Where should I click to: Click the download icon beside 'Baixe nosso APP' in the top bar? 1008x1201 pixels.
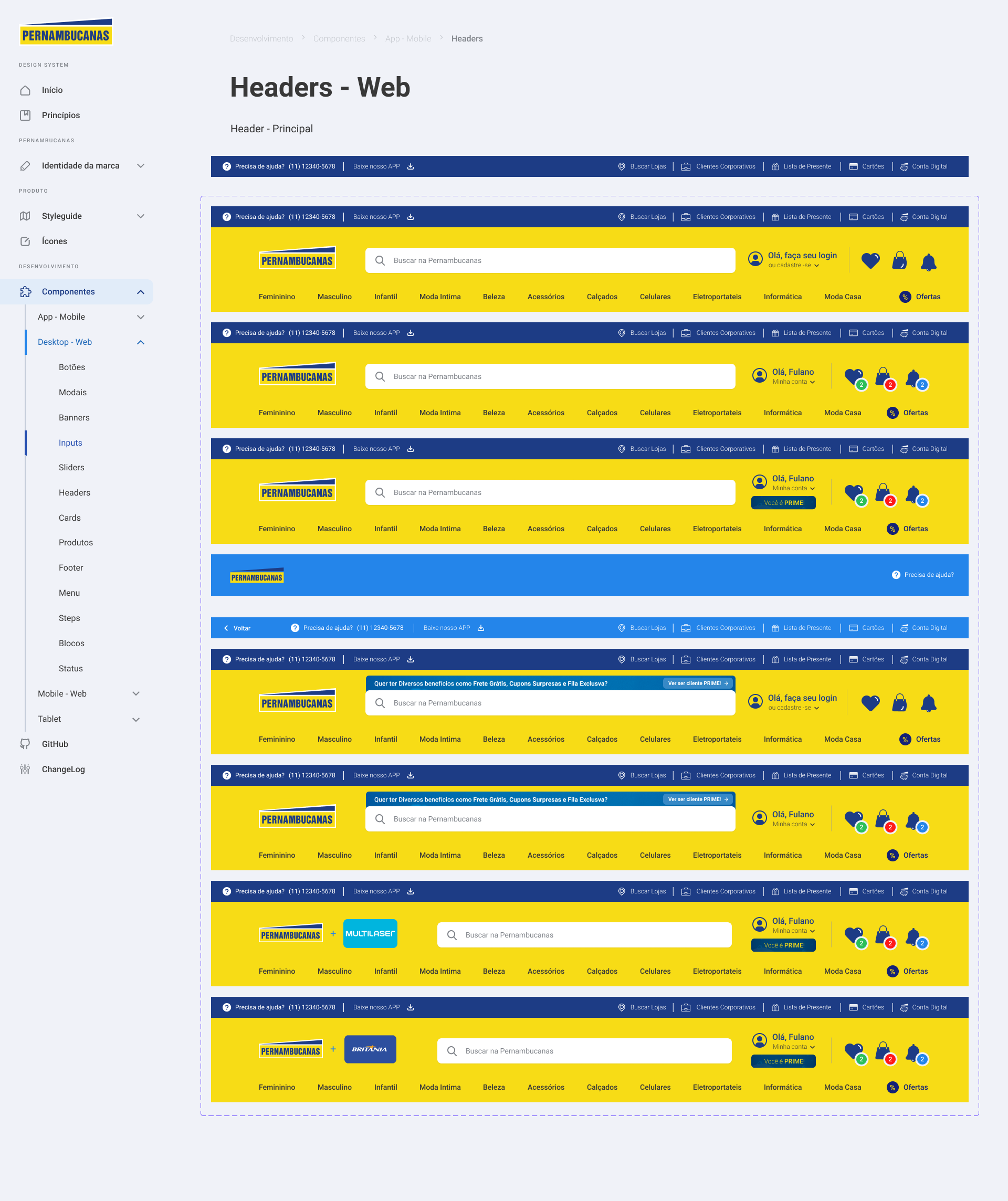410,166
